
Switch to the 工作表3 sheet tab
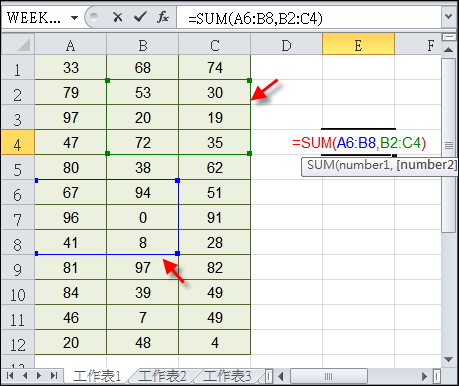(x=227, y=376)
